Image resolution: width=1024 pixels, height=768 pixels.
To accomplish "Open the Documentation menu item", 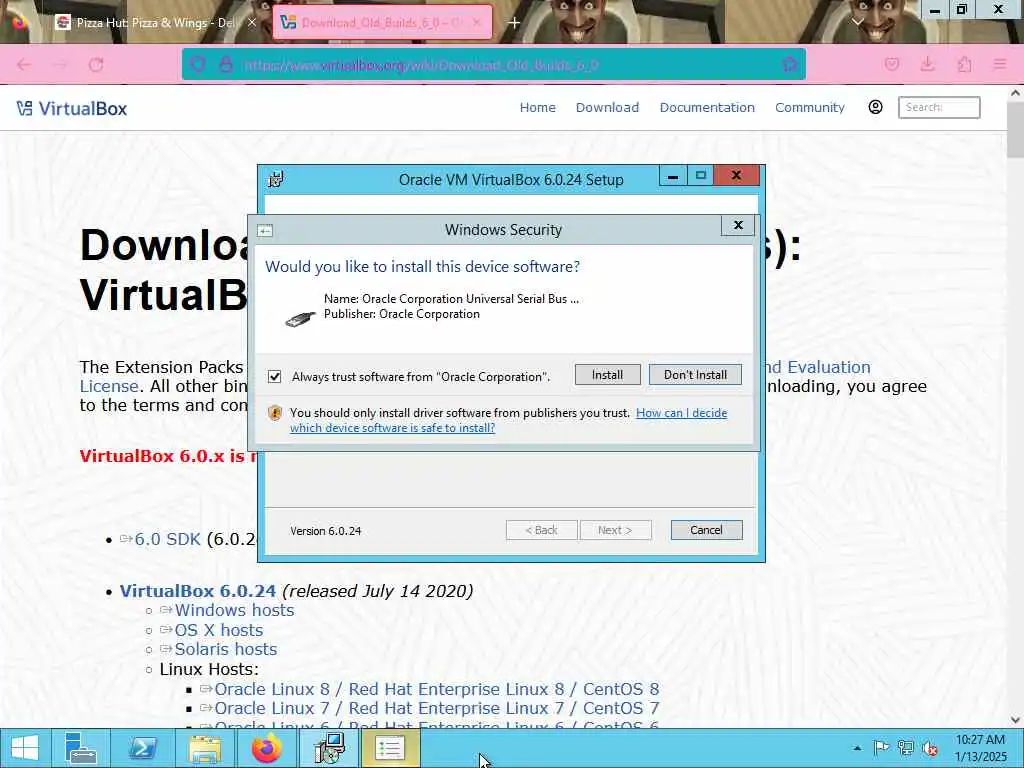I will [707, 108].
